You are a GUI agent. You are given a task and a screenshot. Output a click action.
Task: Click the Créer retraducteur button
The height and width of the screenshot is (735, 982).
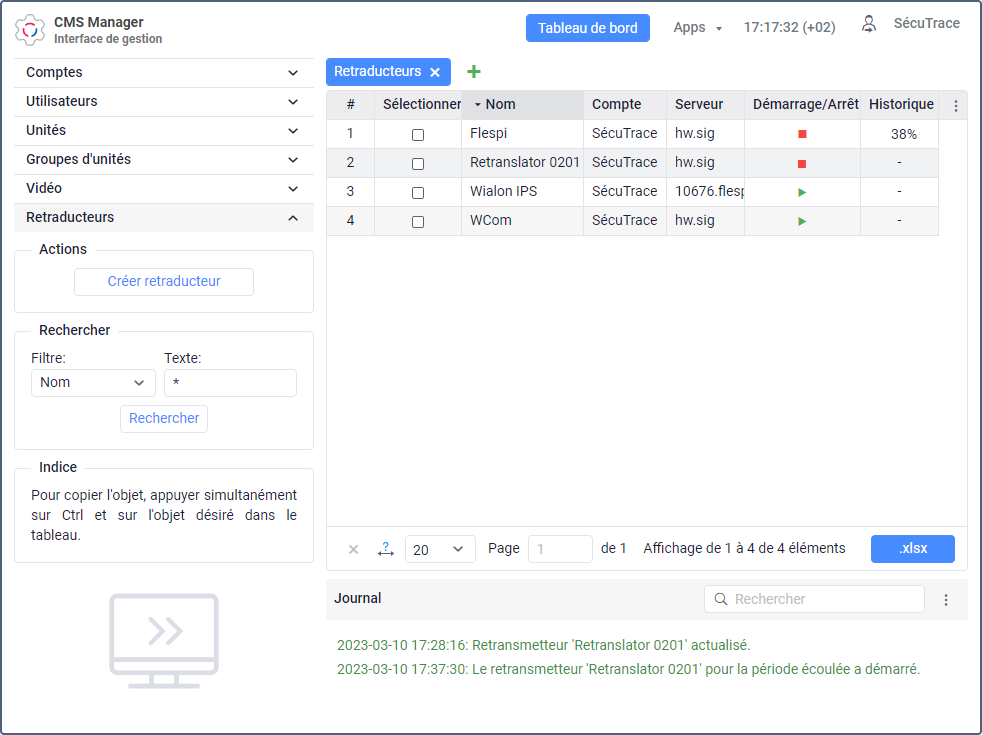tap(164, 282)
